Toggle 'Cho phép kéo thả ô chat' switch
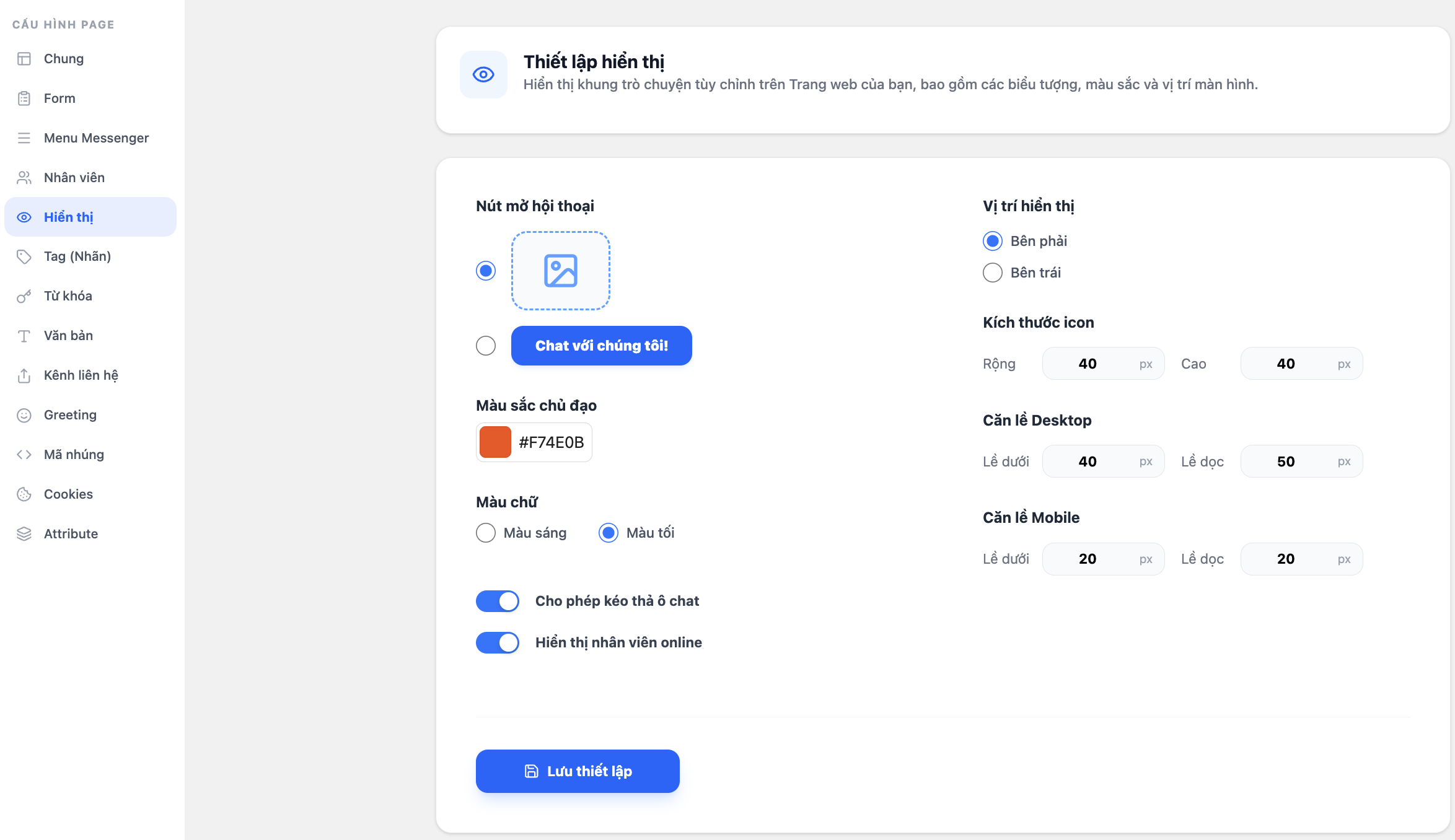Viewport: 1455px width, 840px height. (x=497, y=601)
